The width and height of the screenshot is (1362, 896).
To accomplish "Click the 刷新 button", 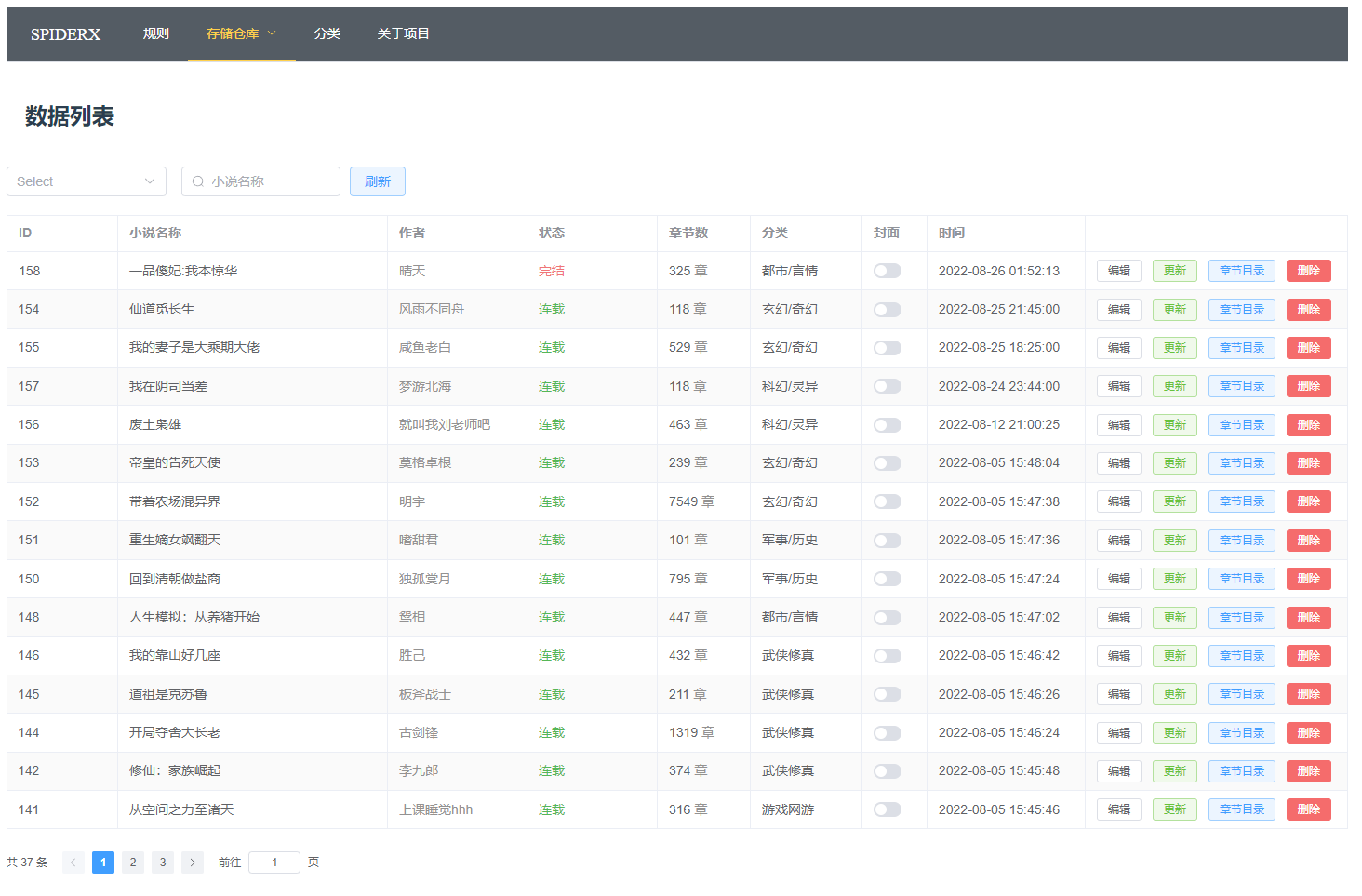I will pyautogui.click(x=378, y=181).
